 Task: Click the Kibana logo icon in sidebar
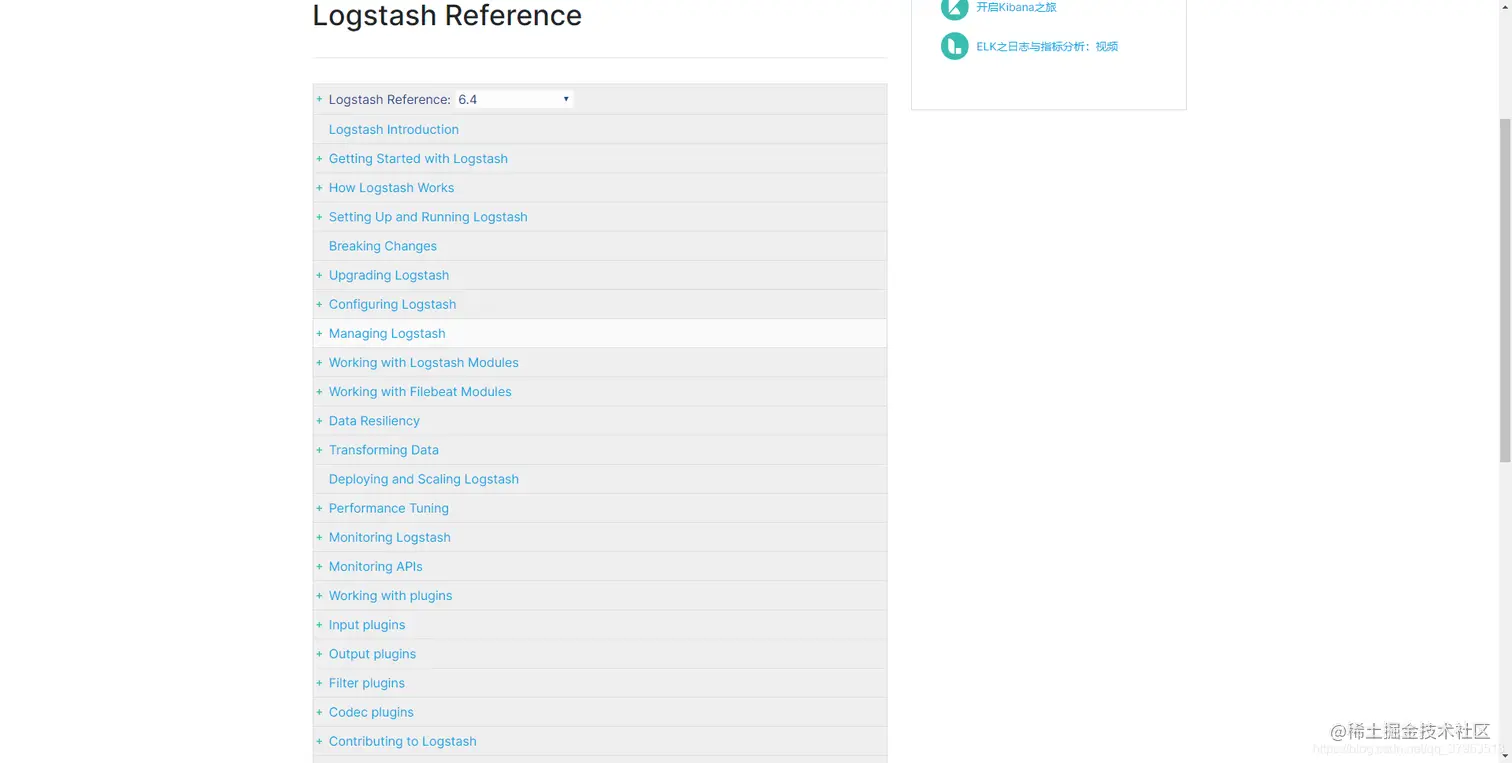click(955, 8)
